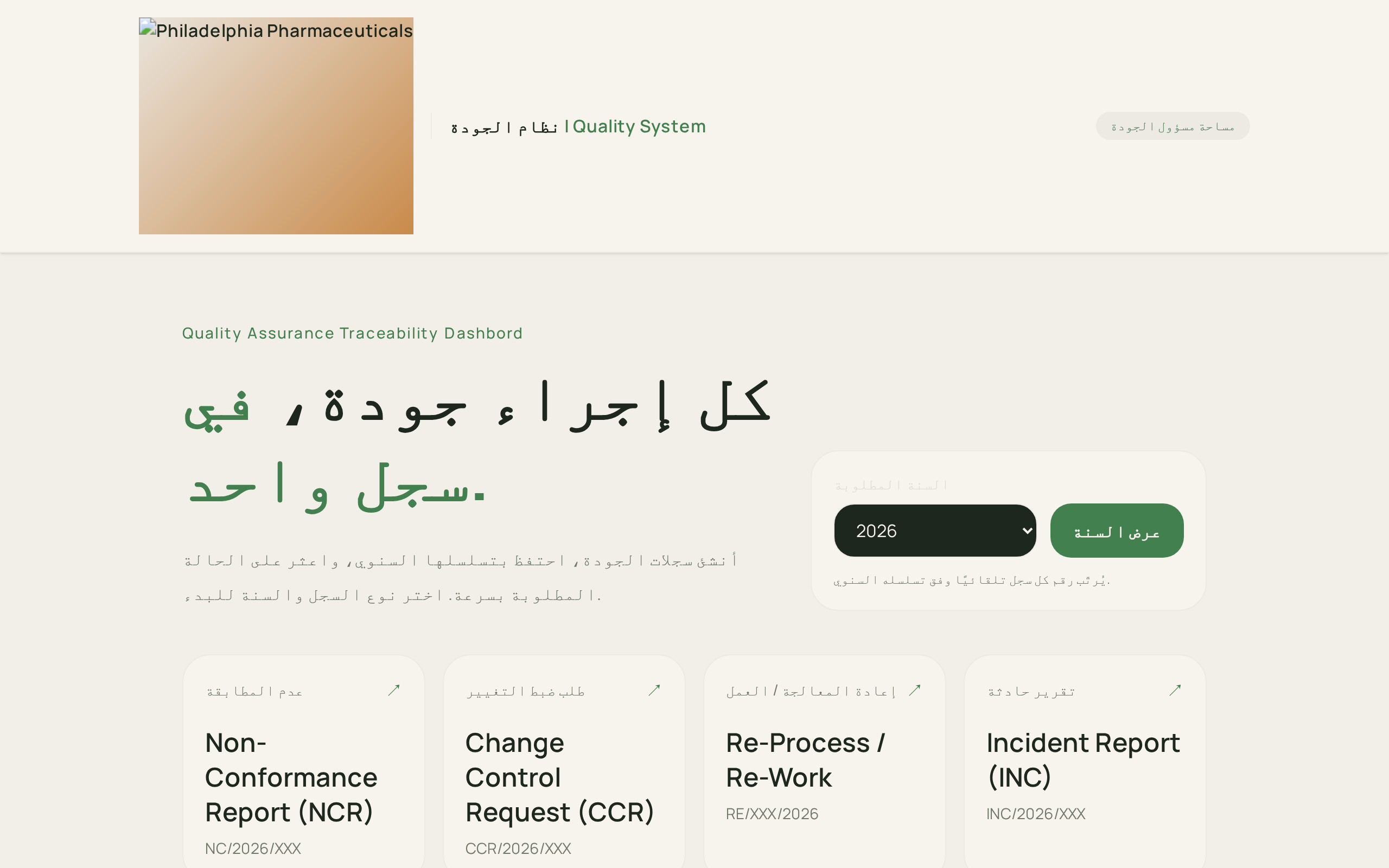
Task: Open the Incident Report (INC) card
Action: pyautogui.click(x=1085, y=762)
